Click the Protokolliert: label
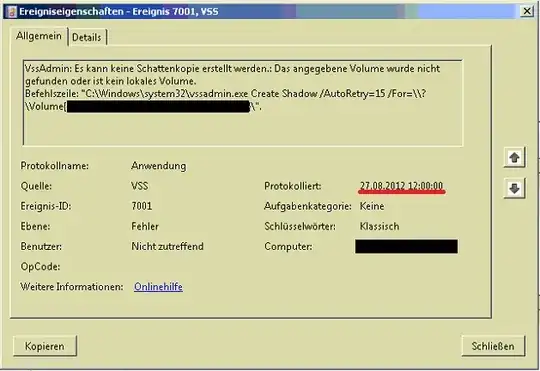 pos(293,186)
